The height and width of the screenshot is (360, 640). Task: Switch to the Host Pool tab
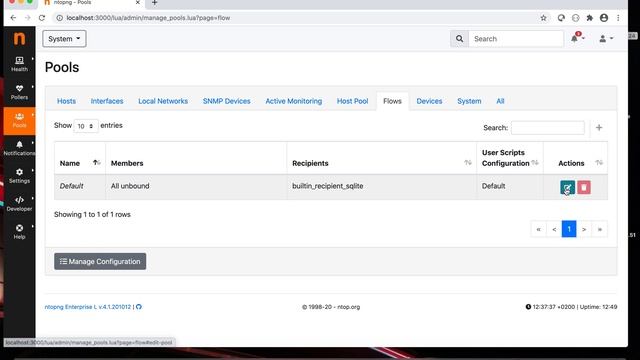pyautogui.click(x=352, y=101)
